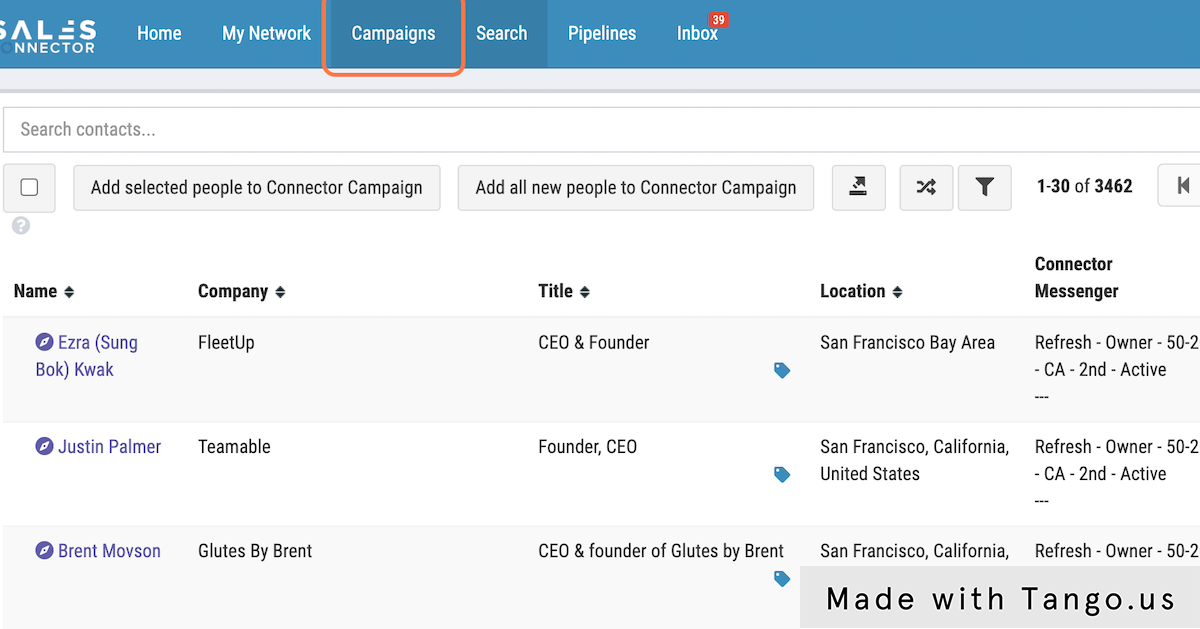The height and width of the screenshot is (629, 1200).
Task: Click the Sales Connector logo
Action: (x=48, y=34)
